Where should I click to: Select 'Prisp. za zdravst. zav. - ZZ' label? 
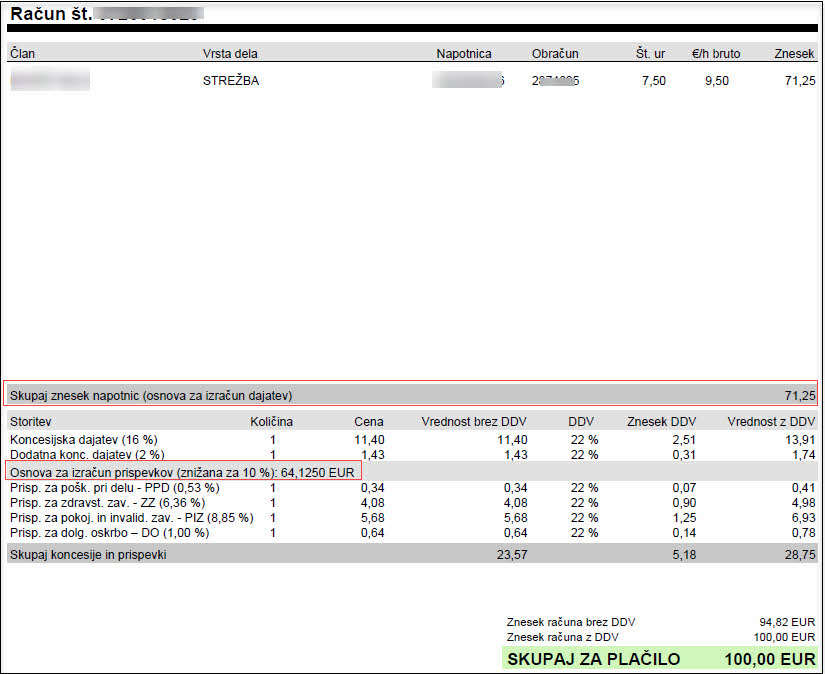click(x=107, y=503)
